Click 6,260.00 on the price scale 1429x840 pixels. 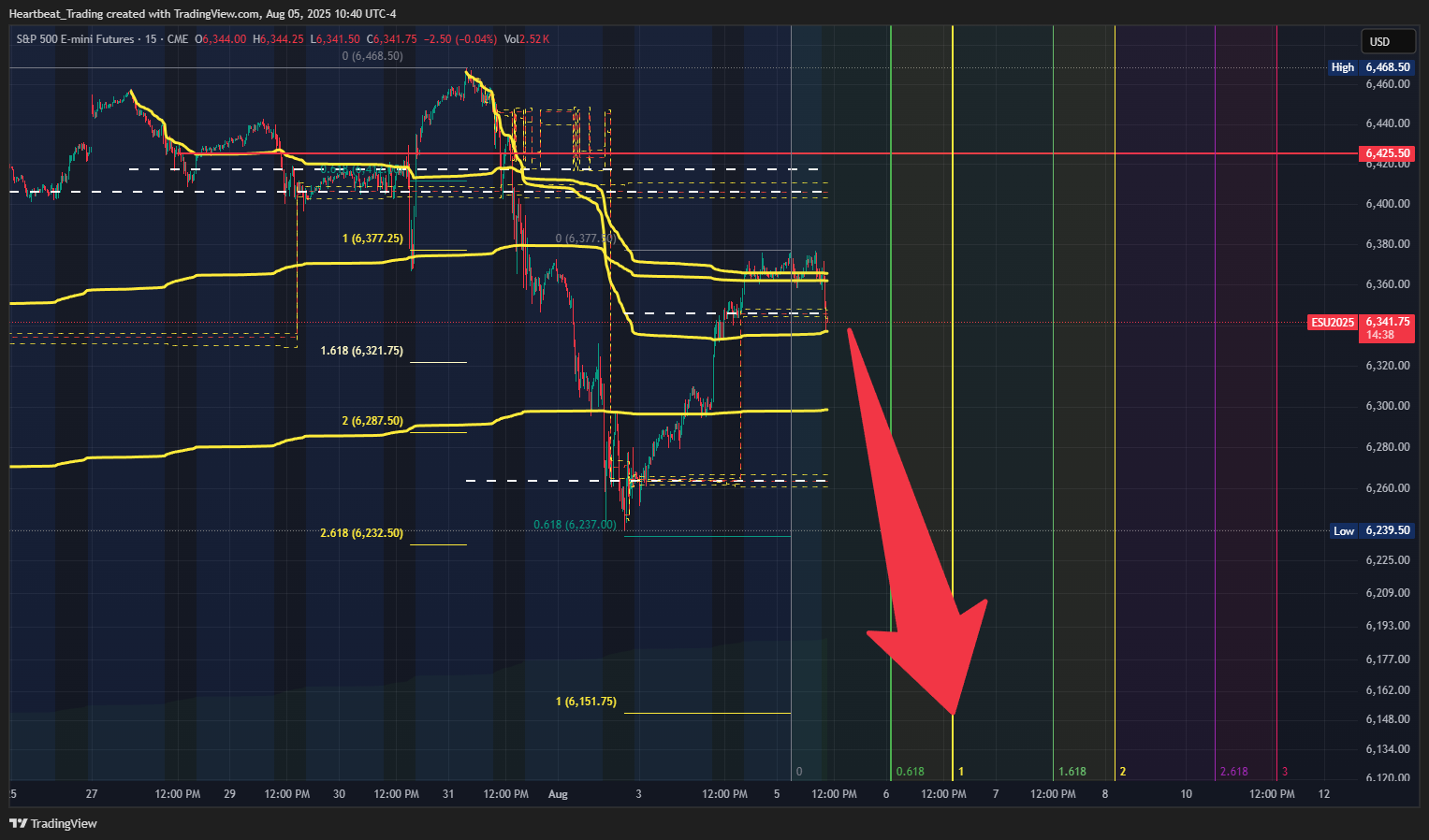pyautogui.click(x=1387, y=488)
